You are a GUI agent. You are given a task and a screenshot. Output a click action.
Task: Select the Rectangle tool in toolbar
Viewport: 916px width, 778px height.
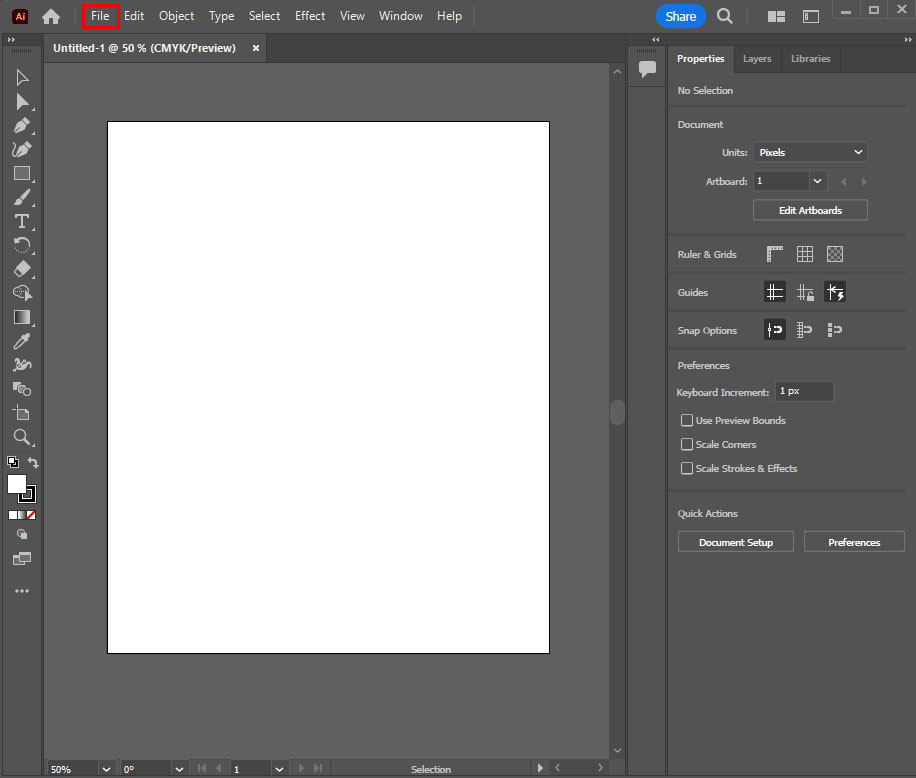pos(21,173)
